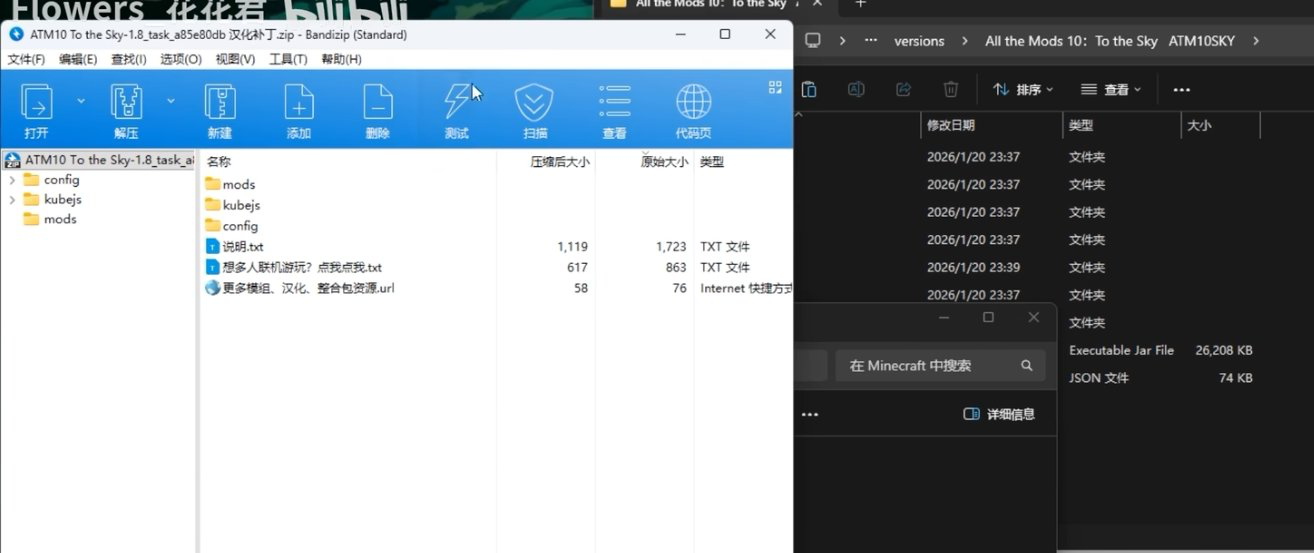Image resolution: width=1314 pixels, height=553 pixels.
Task: Open the Tools (工具) menu
Action: pyautogui.click(x=288, y=59)
